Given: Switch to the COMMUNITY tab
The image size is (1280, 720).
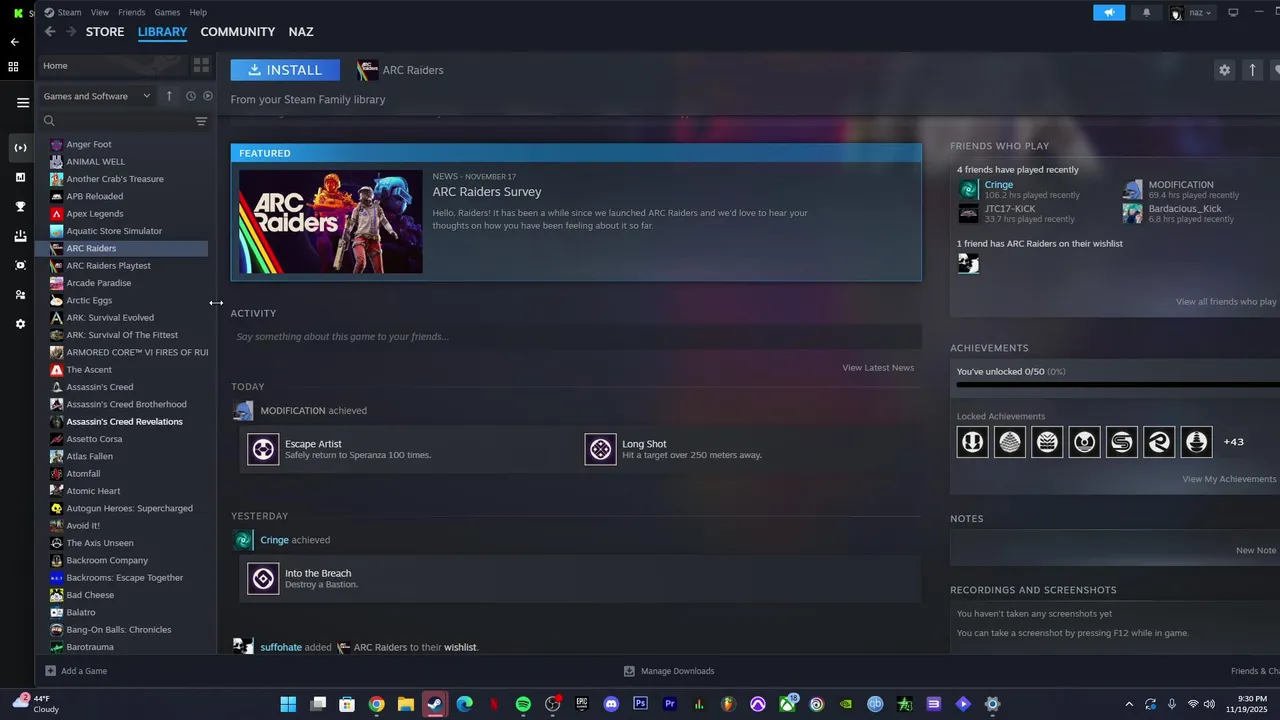Looking at the screenshot, I should (238, 32).
